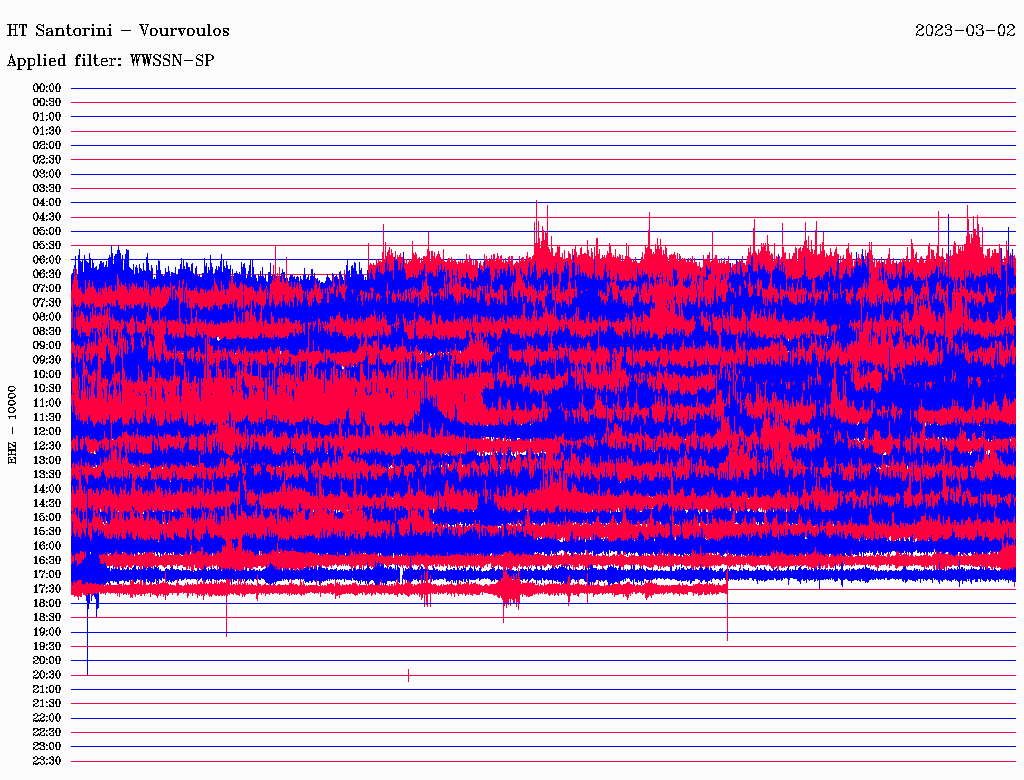Click the 21:00 time label
This screenshot has height=780, width=1024.
(47, 689)
